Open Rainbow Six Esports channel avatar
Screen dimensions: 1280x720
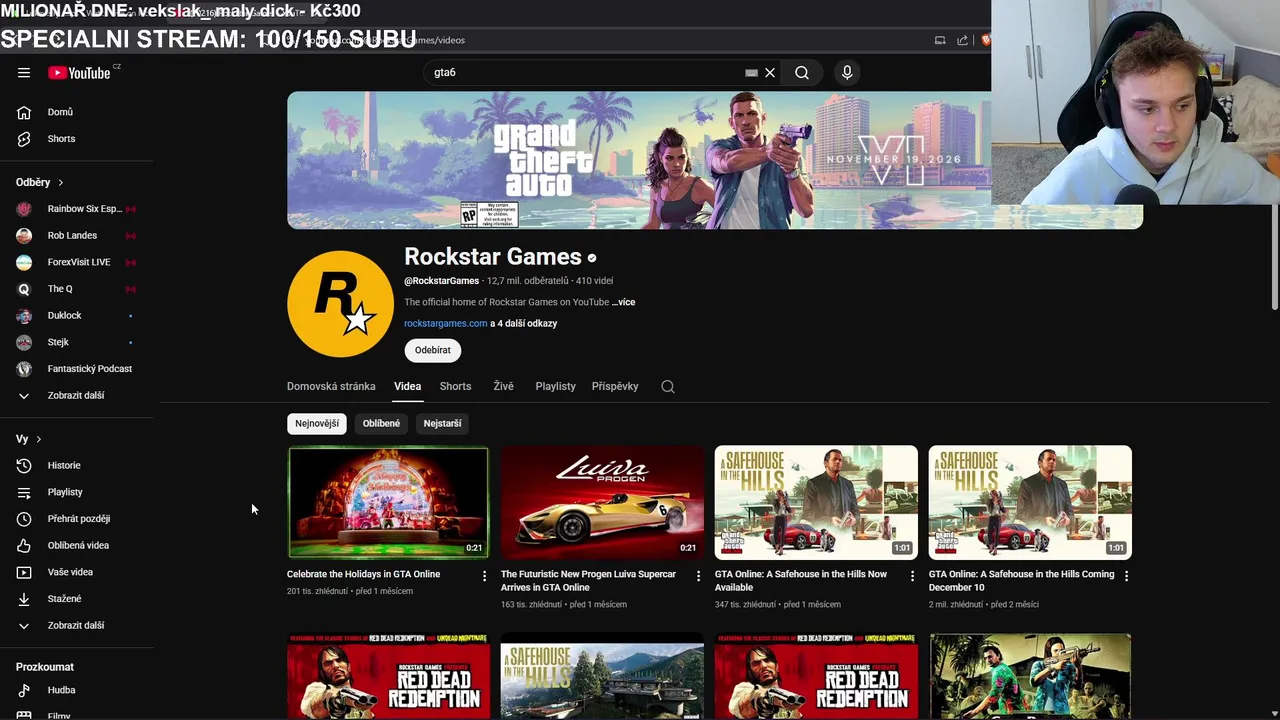pyautogui.click(x=24, y=209)
